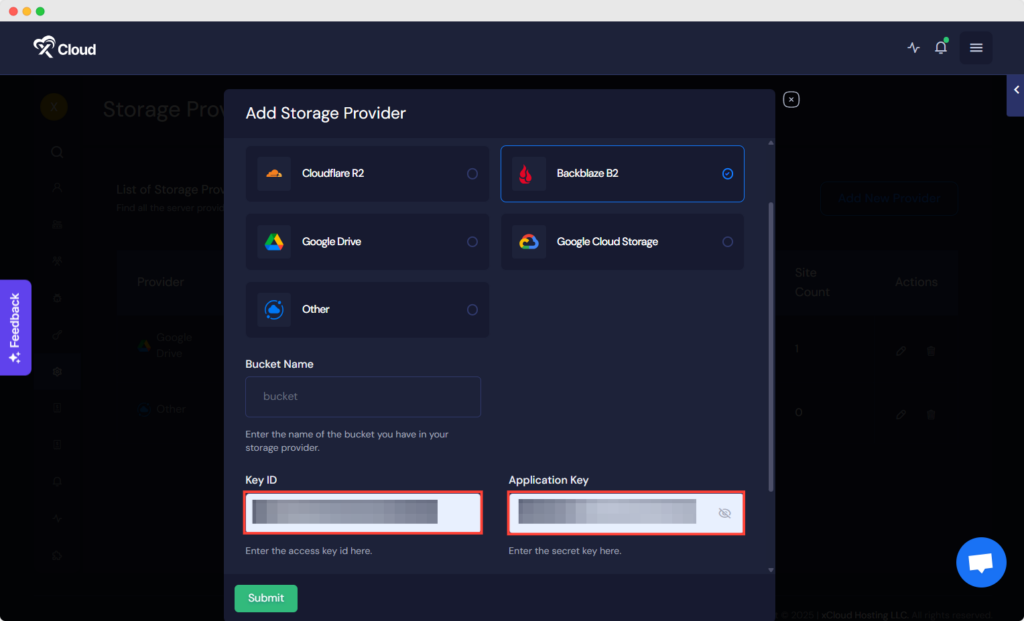This screenshot has width=1024, height=621.
Task: Click the Backblaze B2 flame icon
Action: tap(527, 174)
